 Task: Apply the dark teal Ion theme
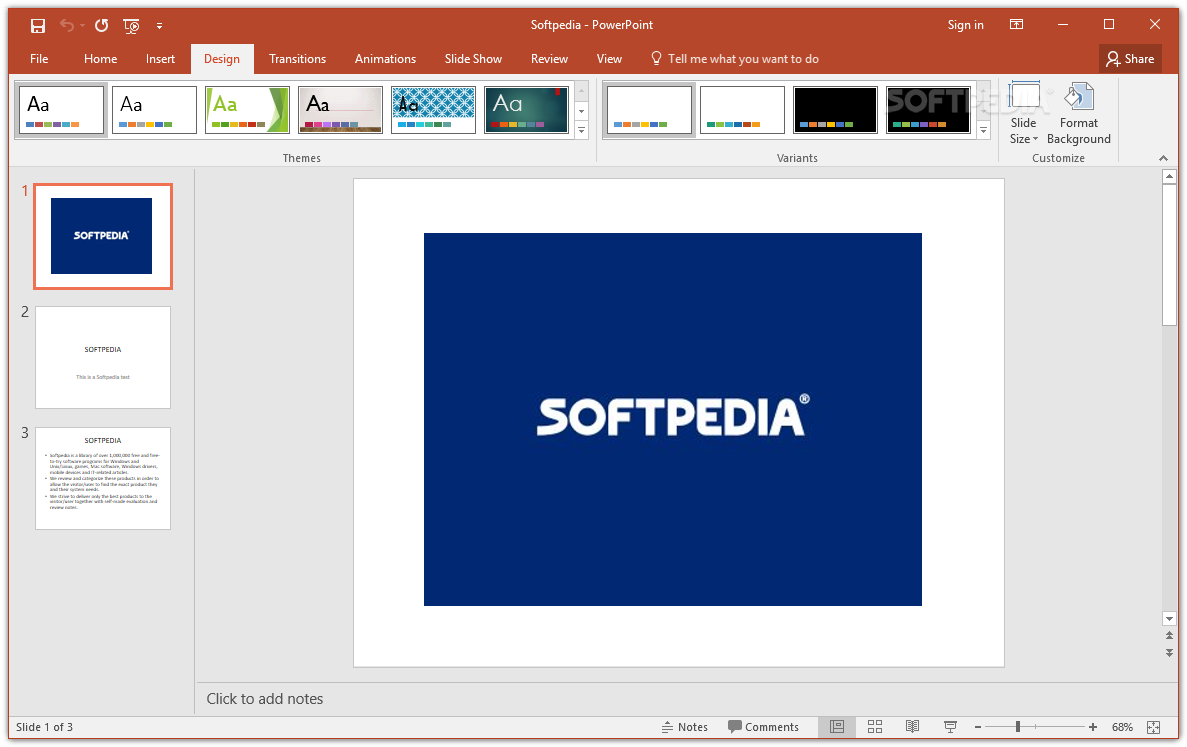[527, 110]
